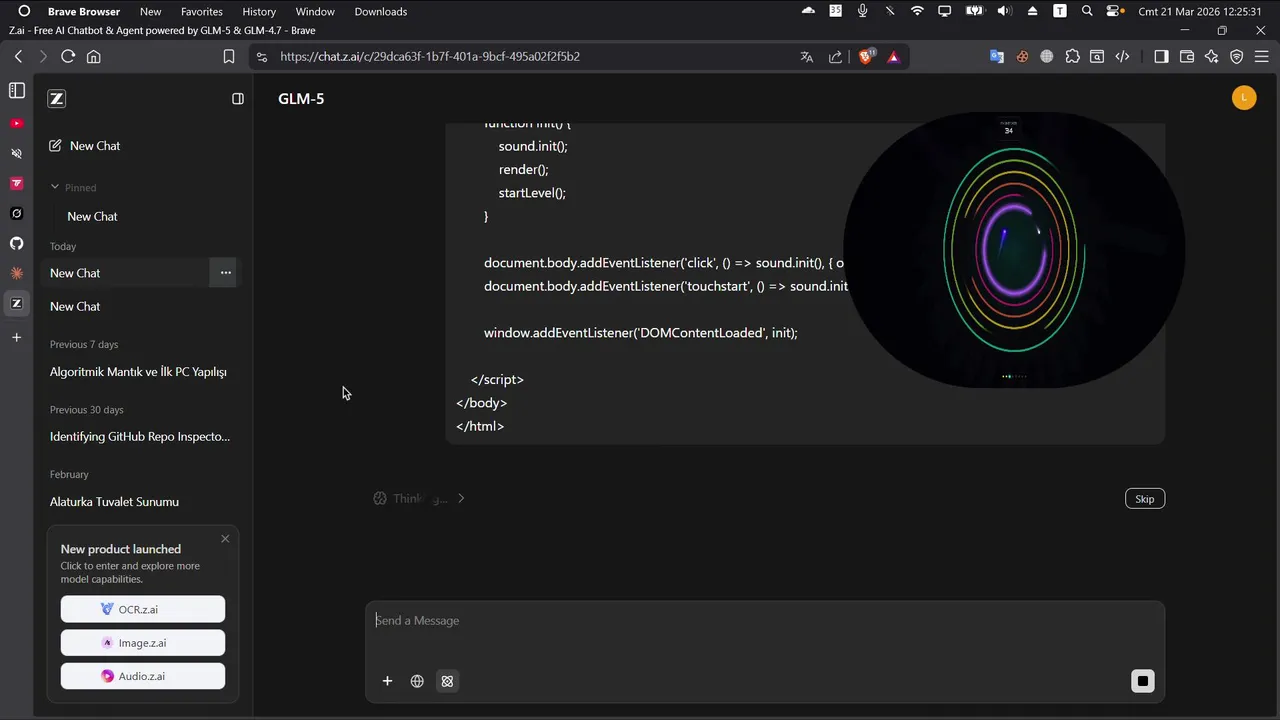This screenshot has width=1280, height=720.
Task: Click the Z.ai logo in chat sidebar
Action: 57,98
